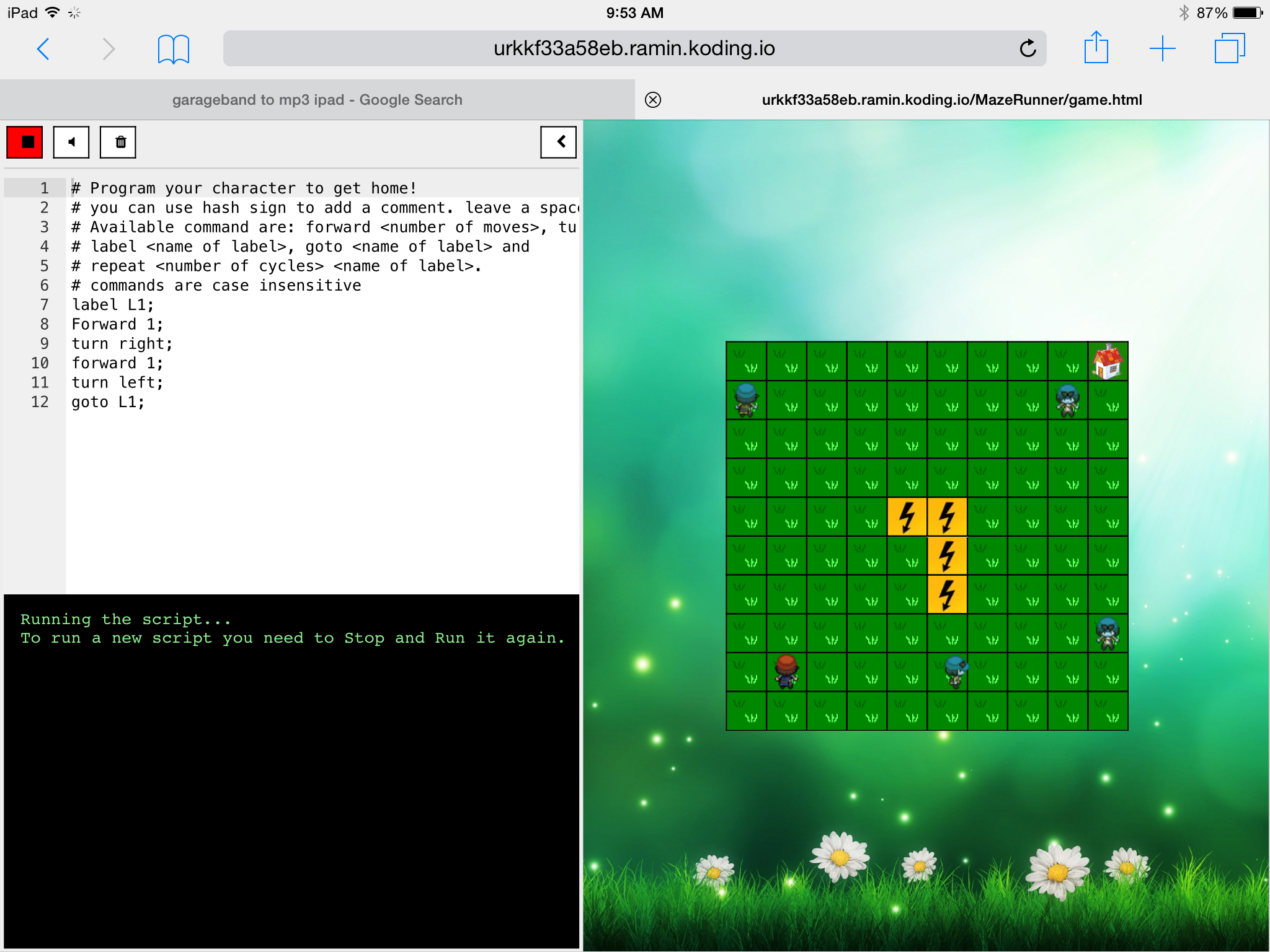
Task: Close the MazeRunner tab with X
Action: [653, 100]
